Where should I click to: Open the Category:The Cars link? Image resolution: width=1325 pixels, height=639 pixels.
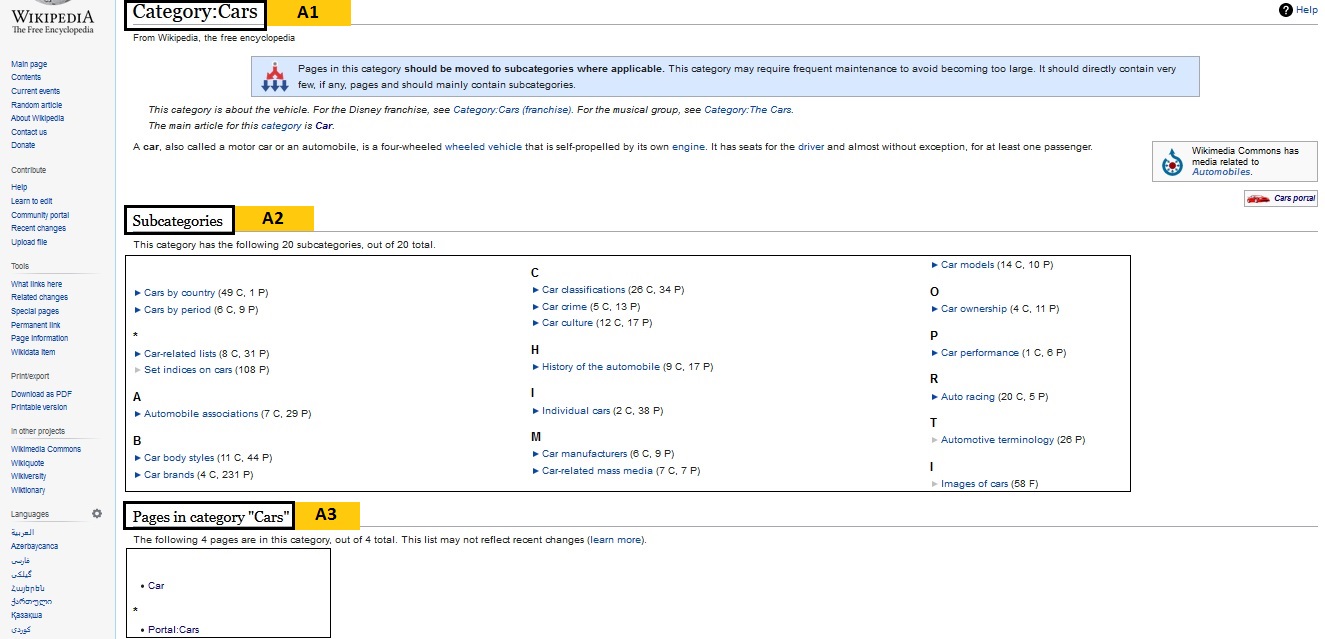click(x=748, y=109)
